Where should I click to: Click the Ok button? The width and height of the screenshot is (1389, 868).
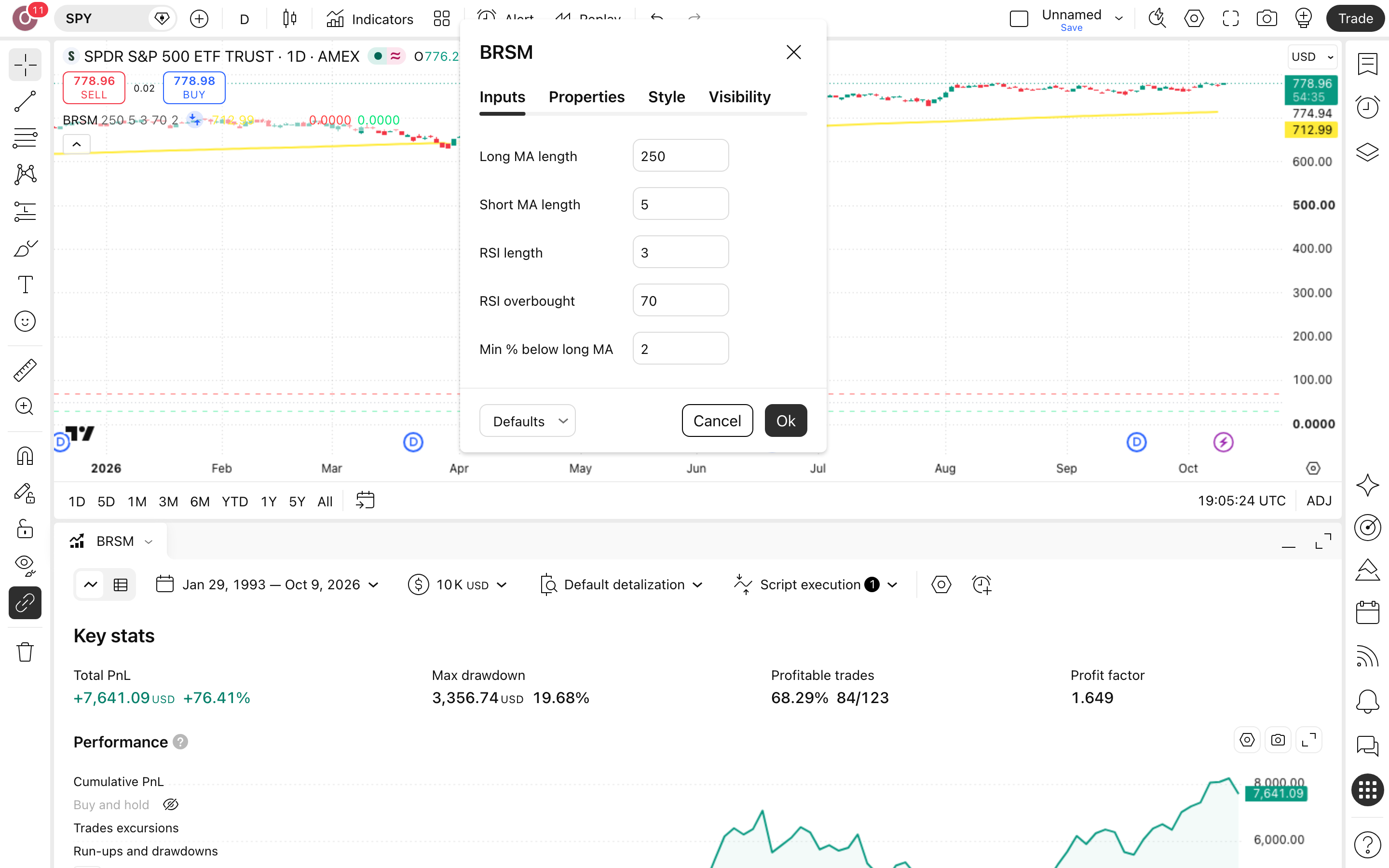pyautogui.click(x=786, y=421)
